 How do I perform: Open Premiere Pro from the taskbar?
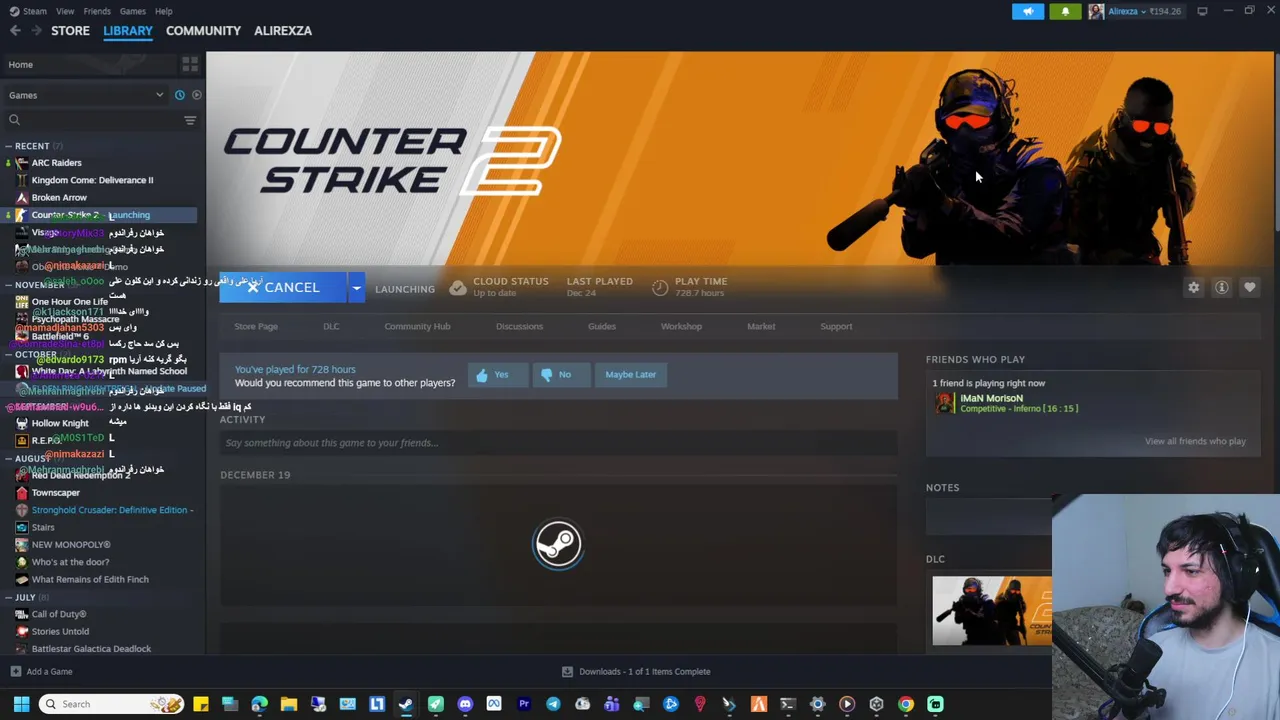pos(524,704)
